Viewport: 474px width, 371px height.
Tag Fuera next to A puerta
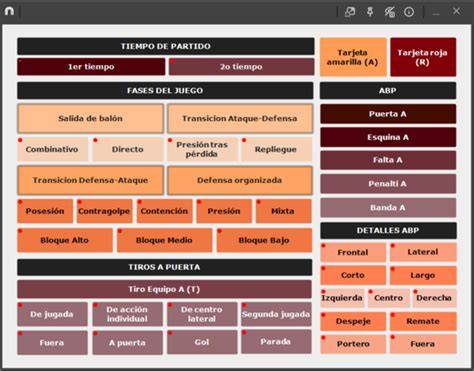click(x=52, y=342)
